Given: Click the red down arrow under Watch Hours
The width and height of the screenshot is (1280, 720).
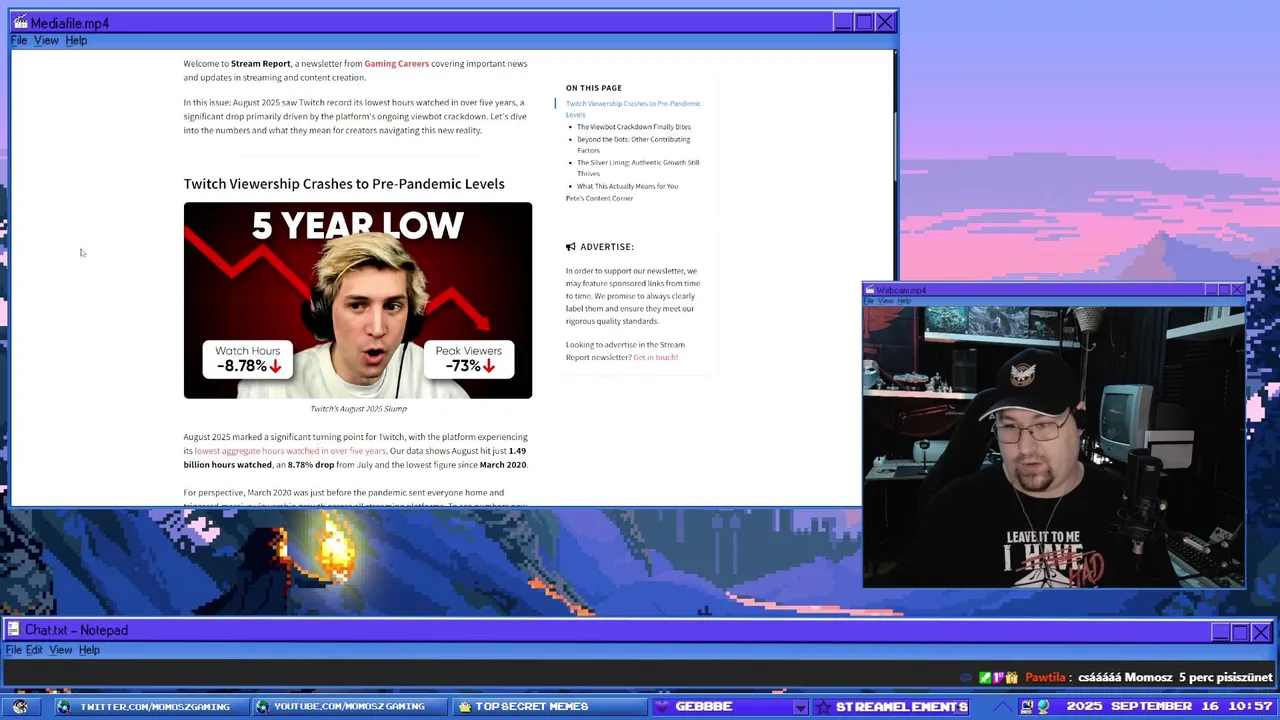Looking at the screenshot, I should 275,366.
